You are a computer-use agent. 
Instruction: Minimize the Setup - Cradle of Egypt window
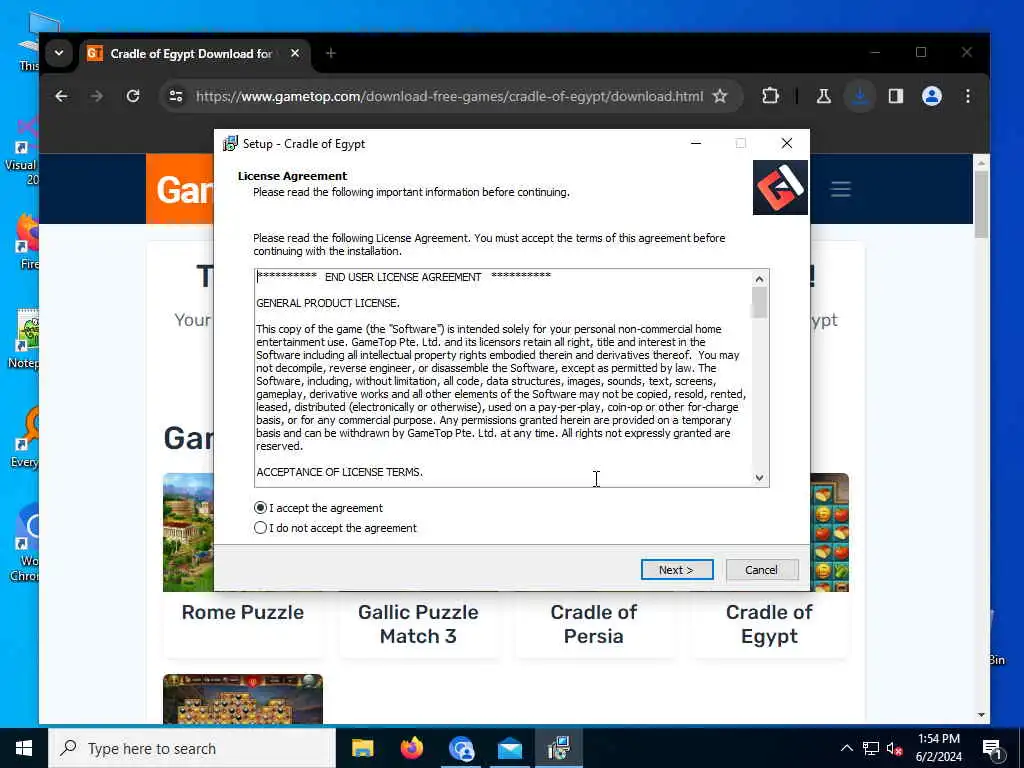coord(696,143)
